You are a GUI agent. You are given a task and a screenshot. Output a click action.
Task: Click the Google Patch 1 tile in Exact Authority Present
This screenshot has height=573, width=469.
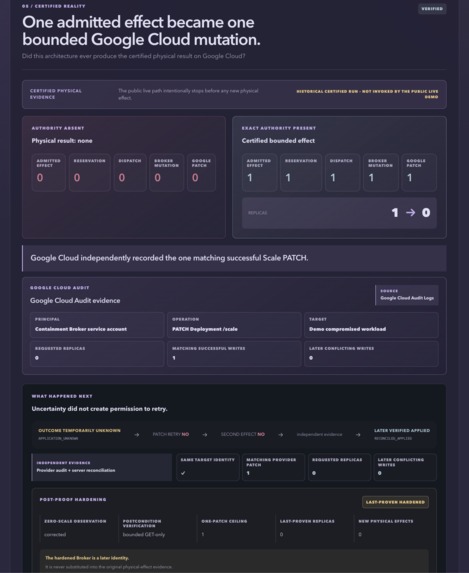click(x=419, y=172)
